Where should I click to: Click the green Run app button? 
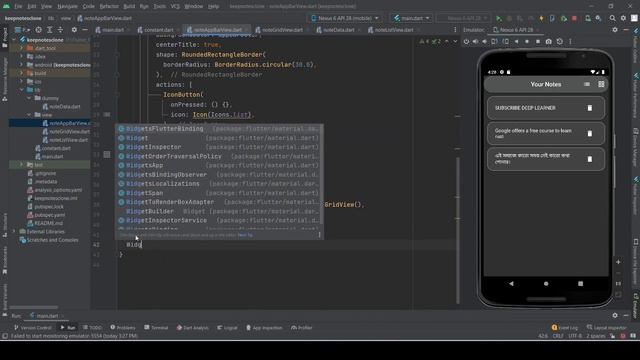point(498,18)
